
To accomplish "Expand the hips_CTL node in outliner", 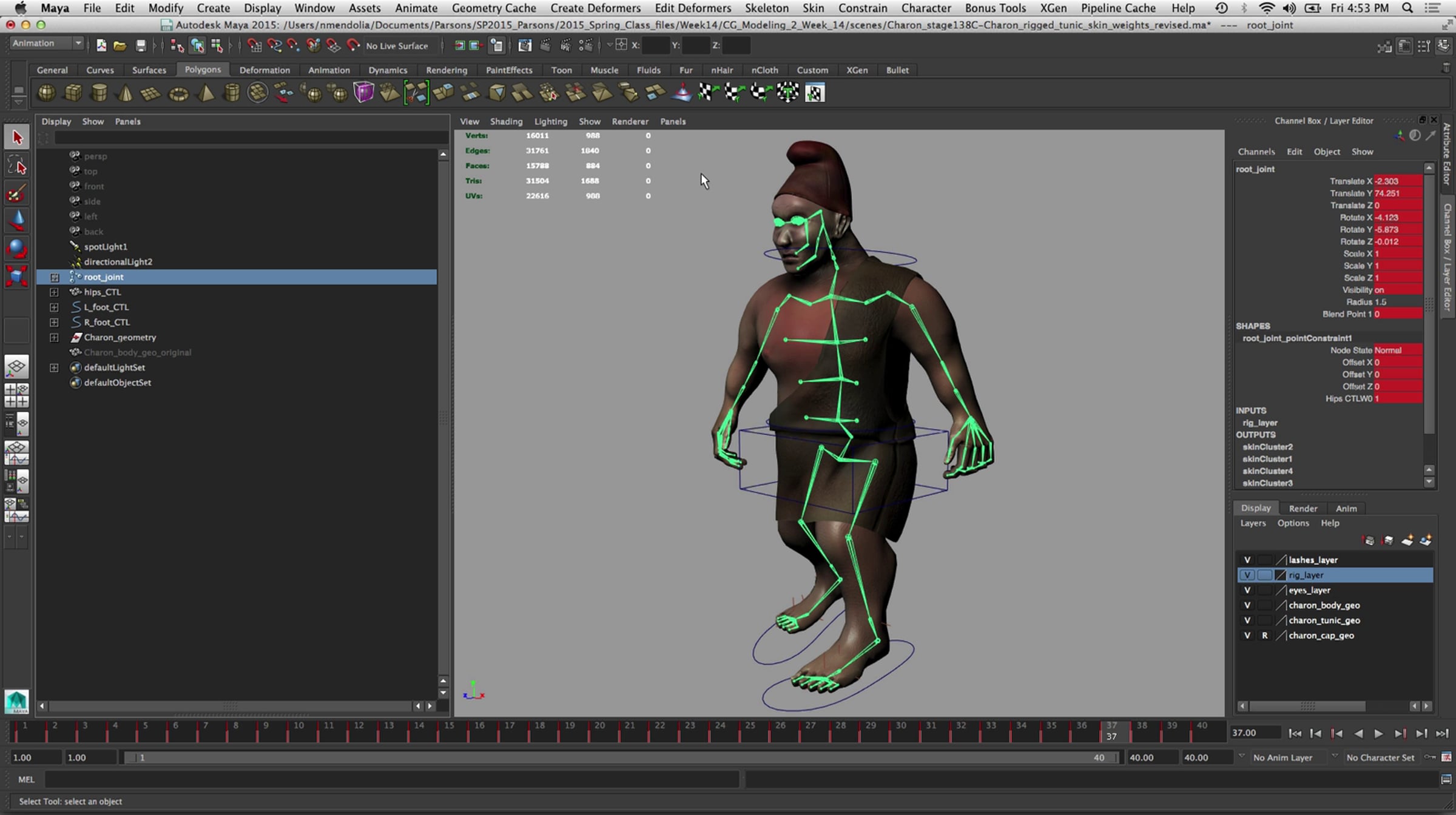I will pyautogui.click(x=54, y=292).
